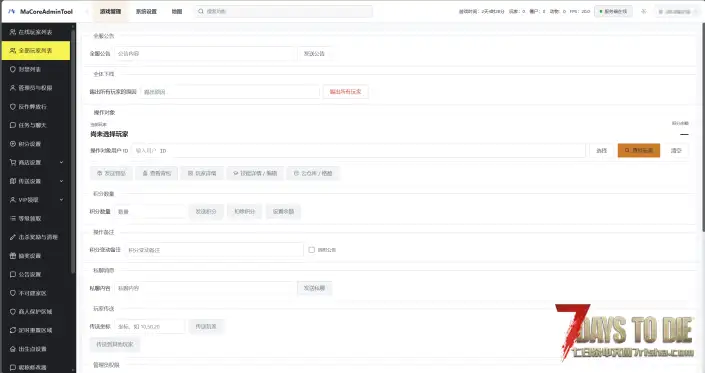Focus the 私聊内容 message input
This screenshot has height=373, width=705.
pyautogui.click(x=205, y=288)
